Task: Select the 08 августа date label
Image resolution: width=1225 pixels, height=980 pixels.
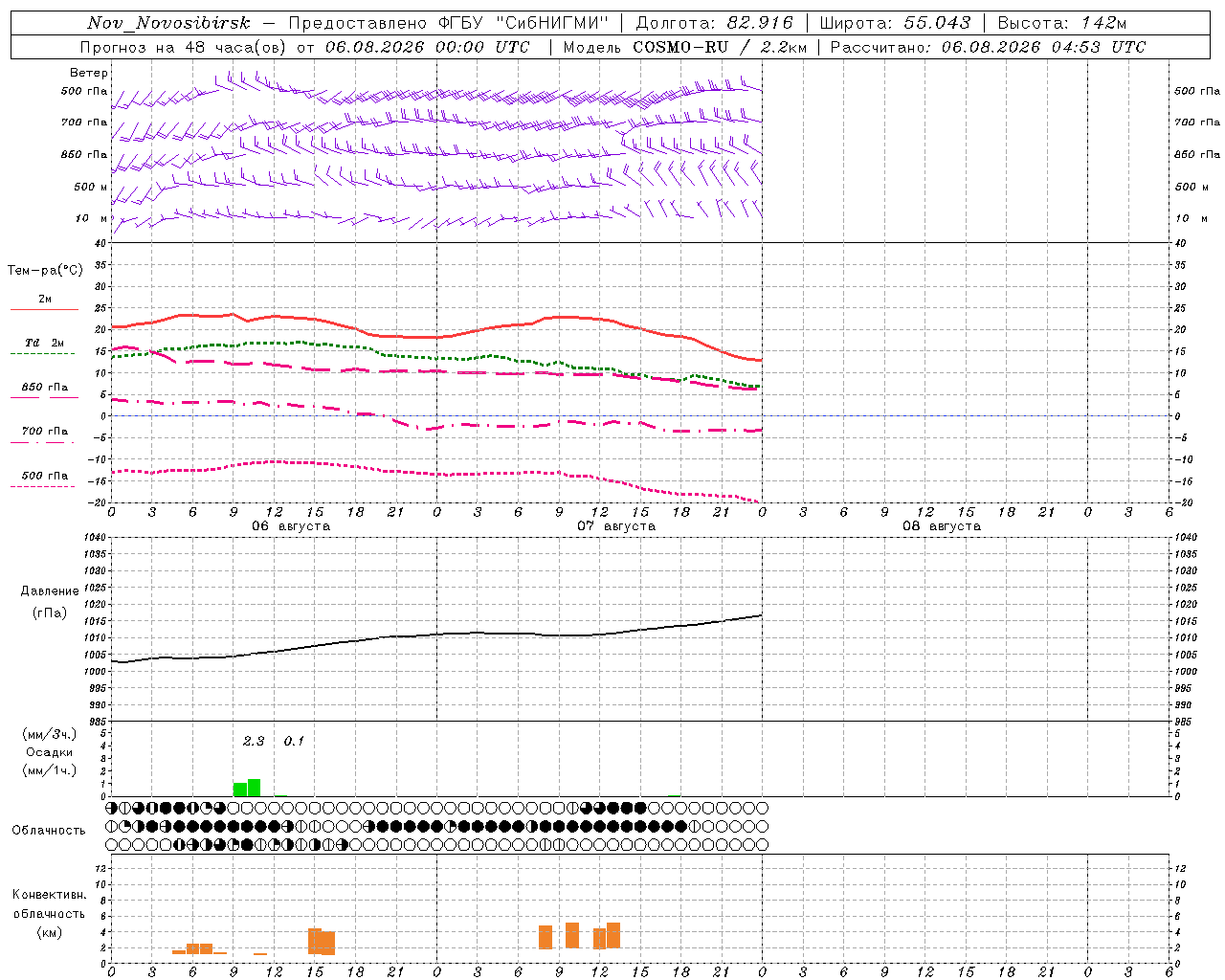Action: 941,526
